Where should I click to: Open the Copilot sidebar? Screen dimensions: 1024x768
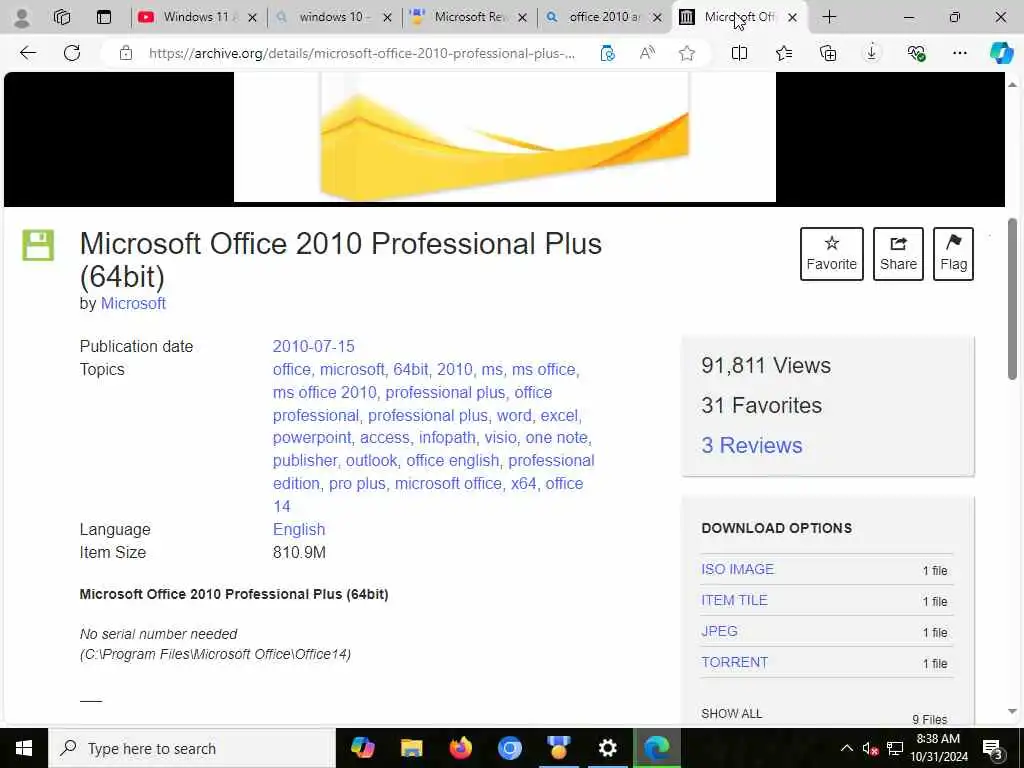tap(1000, 53)
